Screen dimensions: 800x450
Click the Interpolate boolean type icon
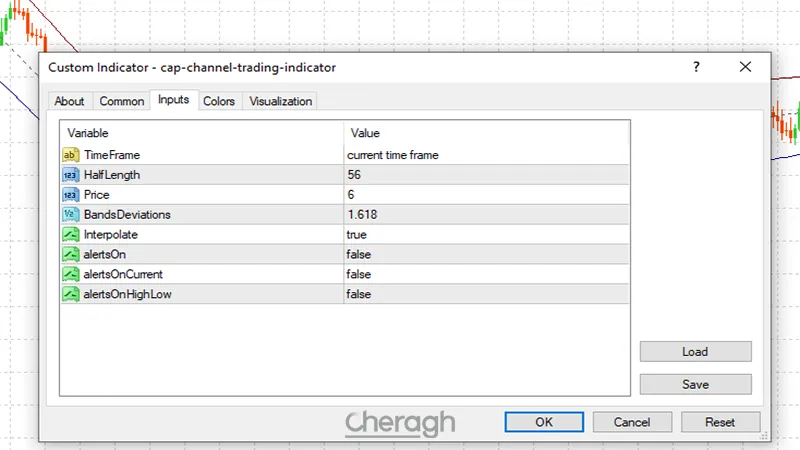coord(70,234)
